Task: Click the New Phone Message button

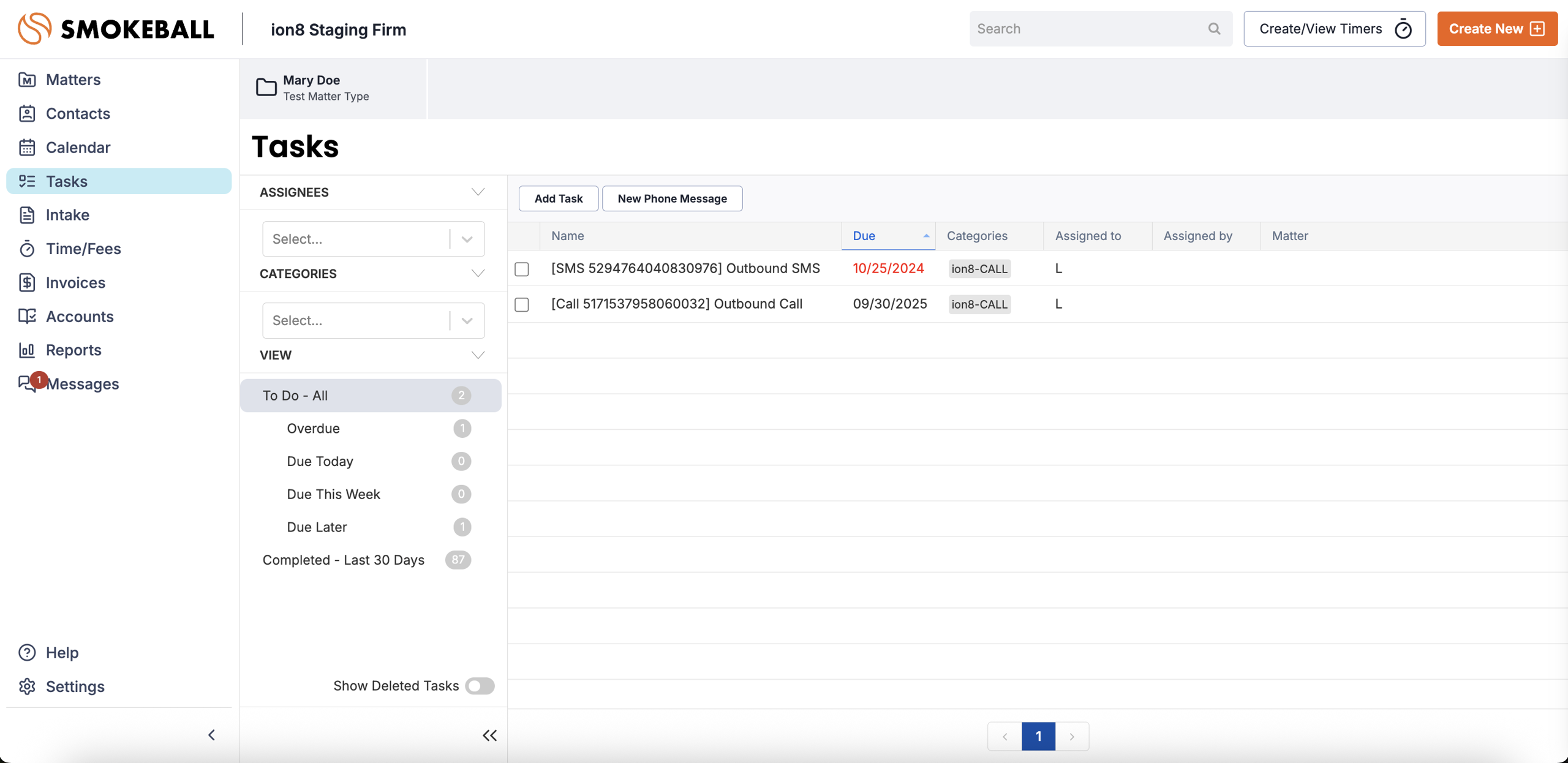Action: [x=672, y=198]
